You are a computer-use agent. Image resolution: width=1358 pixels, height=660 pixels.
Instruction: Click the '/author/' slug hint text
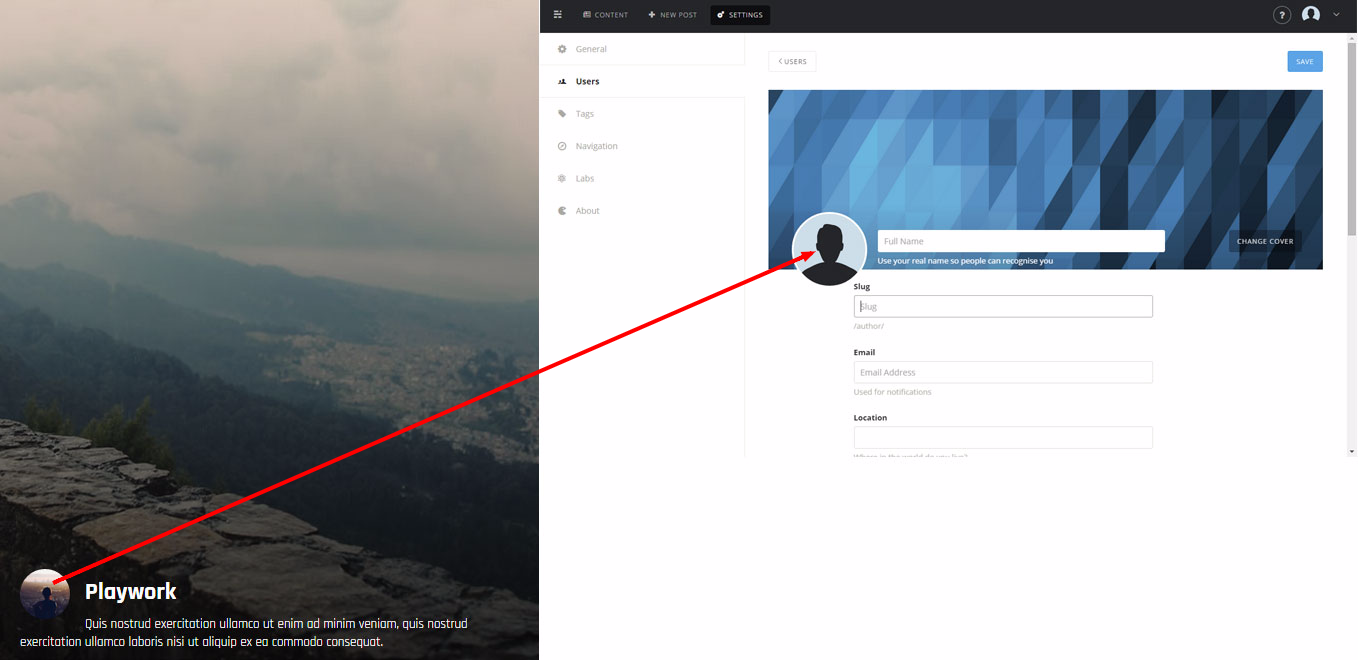869,327
